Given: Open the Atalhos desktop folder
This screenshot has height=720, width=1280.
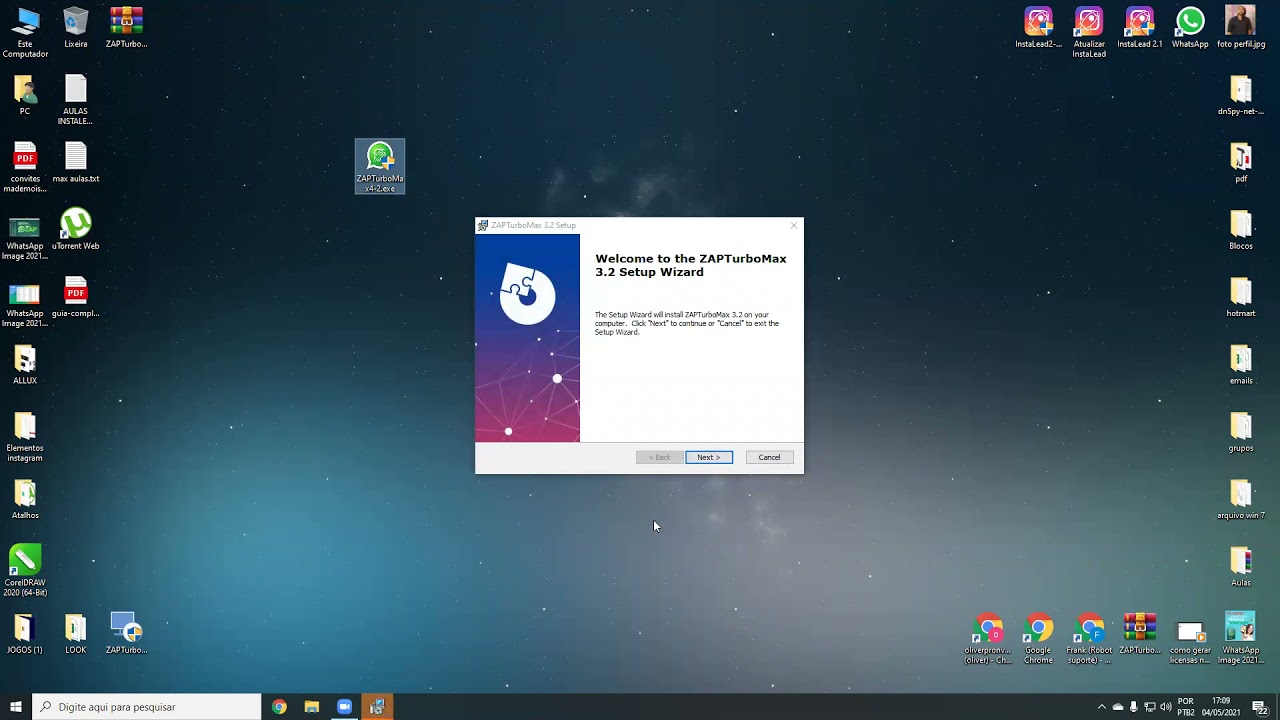Looking at the screenshot, I should tap(25, 499).
